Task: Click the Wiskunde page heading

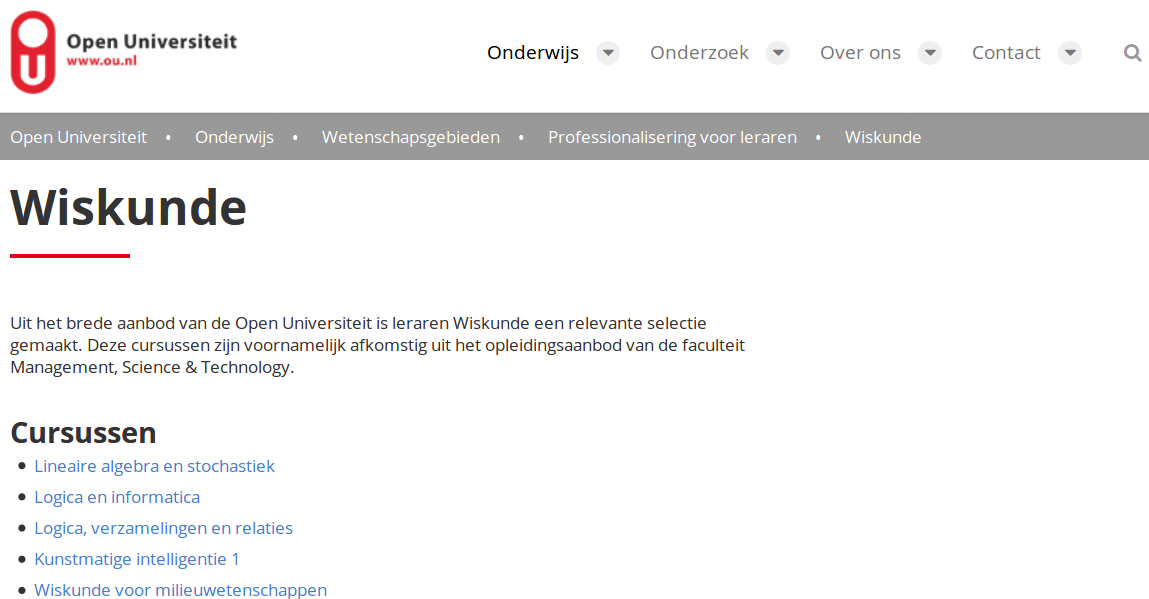Action: [128, 207]
